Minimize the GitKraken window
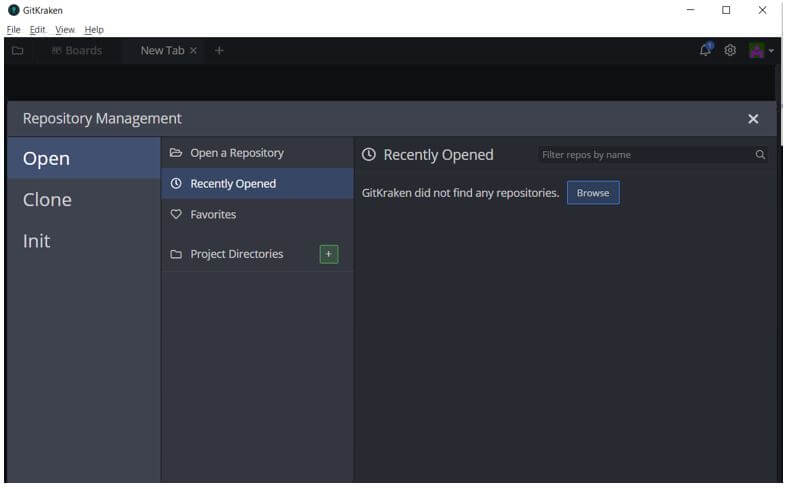The image size is (788, 489). coord(691,10)
